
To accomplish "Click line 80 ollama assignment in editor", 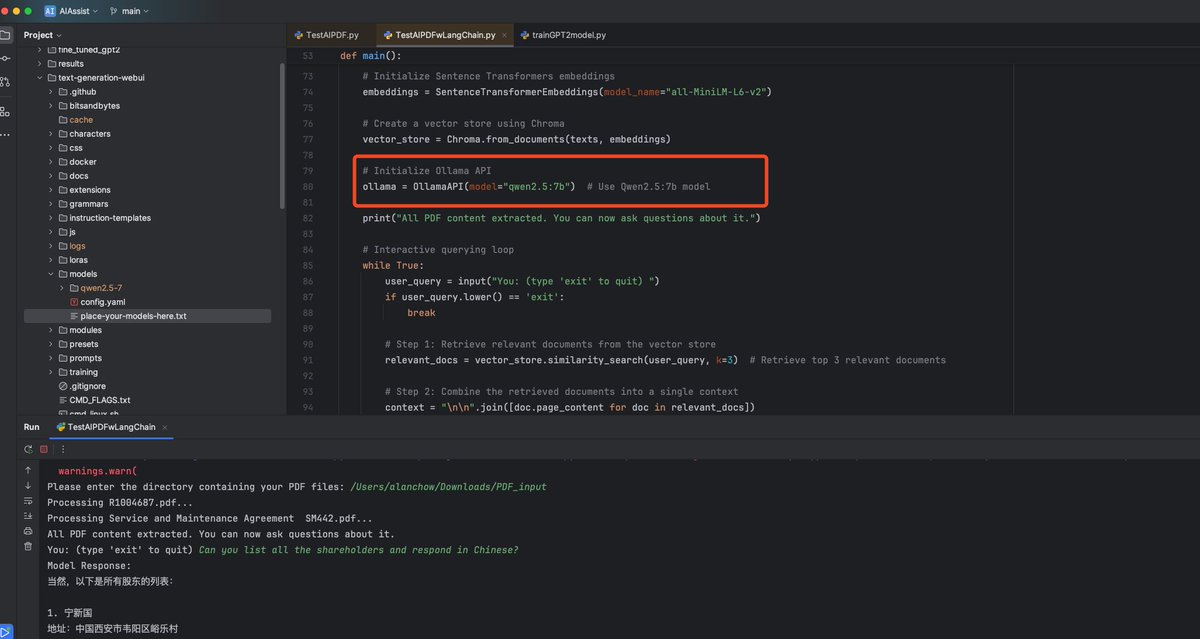I will (x=536, y=186).
